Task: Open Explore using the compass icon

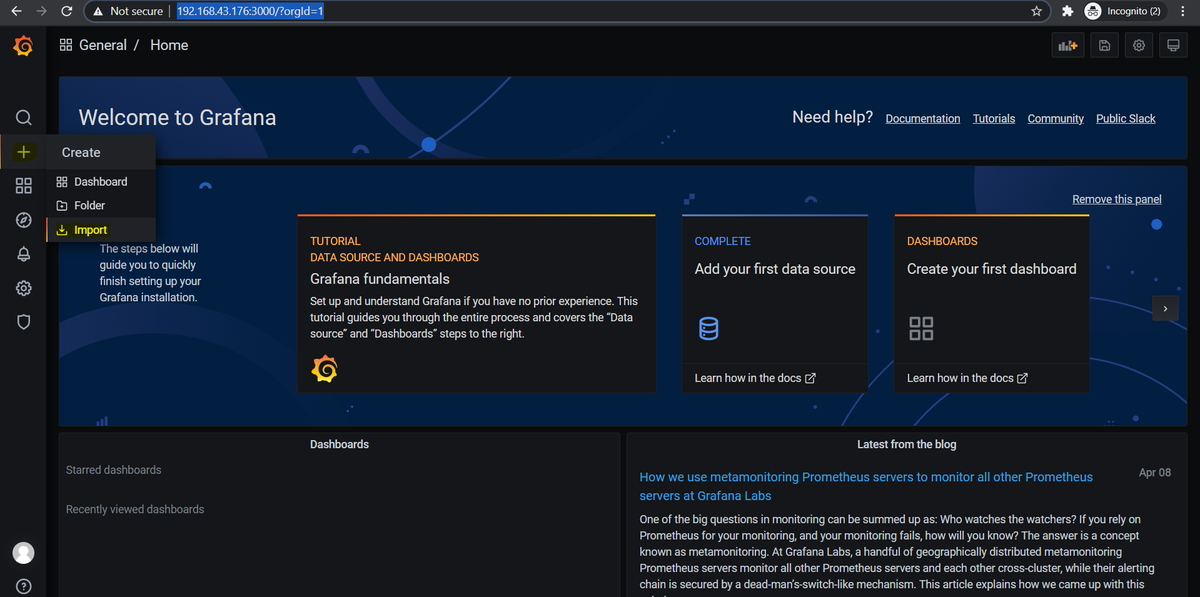Action: (23, 219)
